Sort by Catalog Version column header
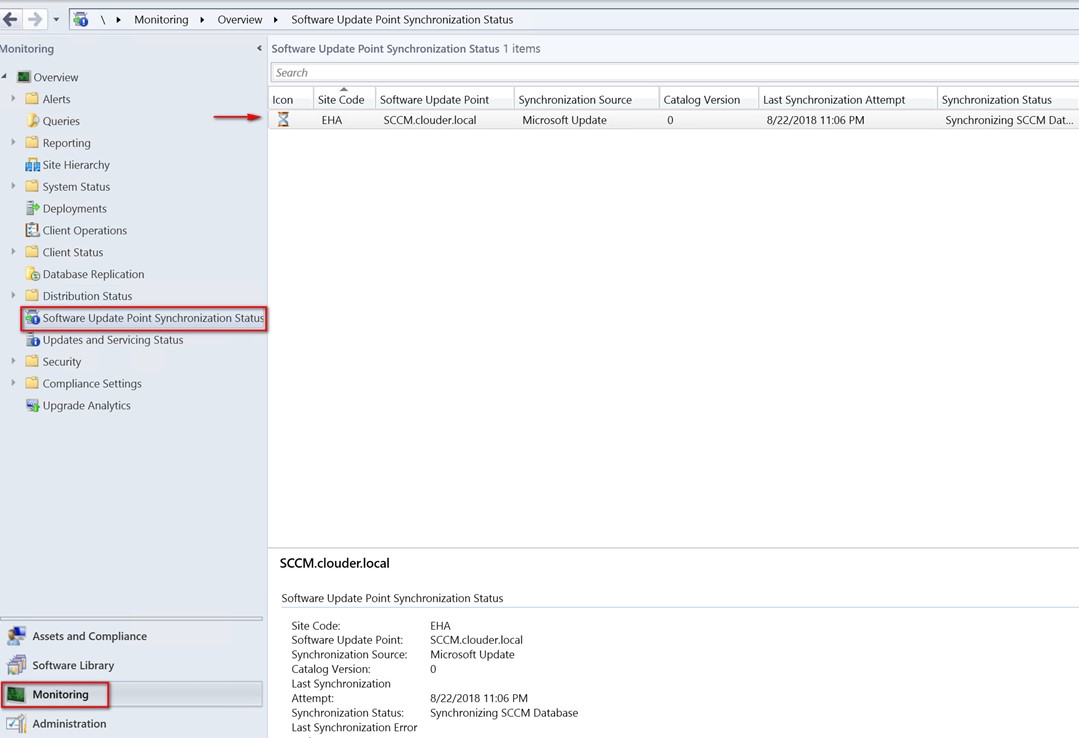Screen dimensions: 1079x738 pos(709,100)
